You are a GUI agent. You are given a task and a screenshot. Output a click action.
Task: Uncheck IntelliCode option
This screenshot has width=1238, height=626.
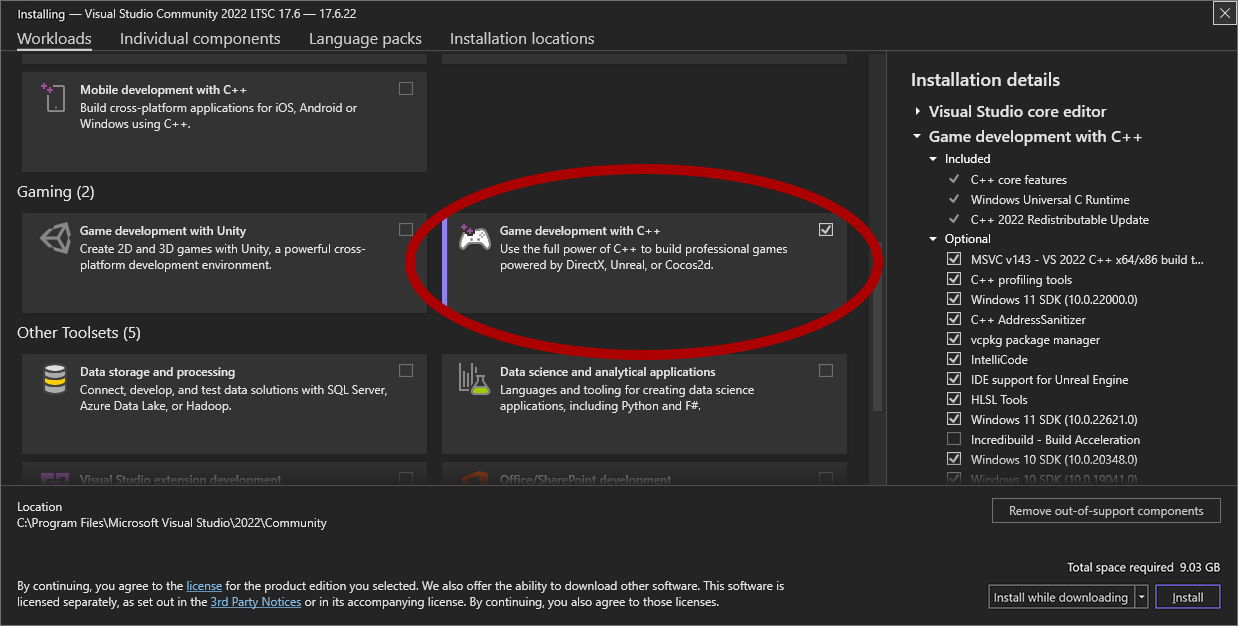pos(954,359)
